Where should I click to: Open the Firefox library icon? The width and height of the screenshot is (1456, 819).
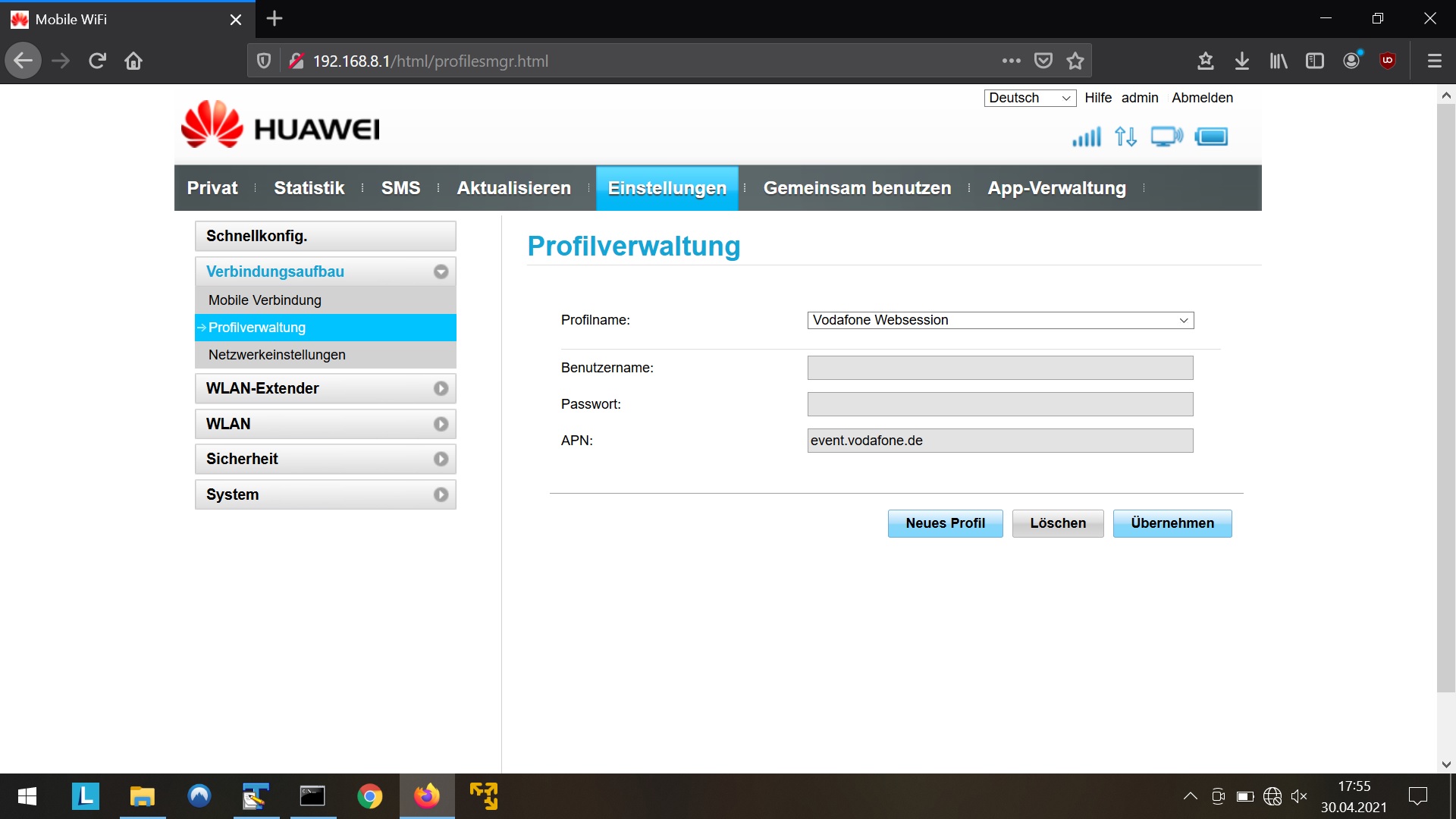point(1279,61)
